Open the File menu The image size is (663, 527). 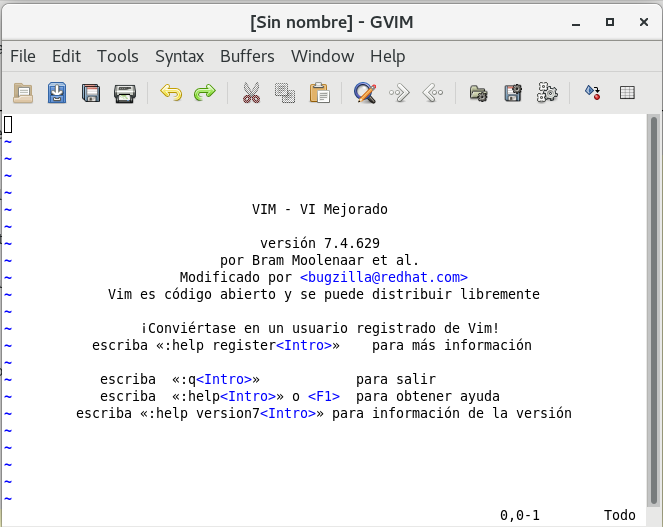22,56
